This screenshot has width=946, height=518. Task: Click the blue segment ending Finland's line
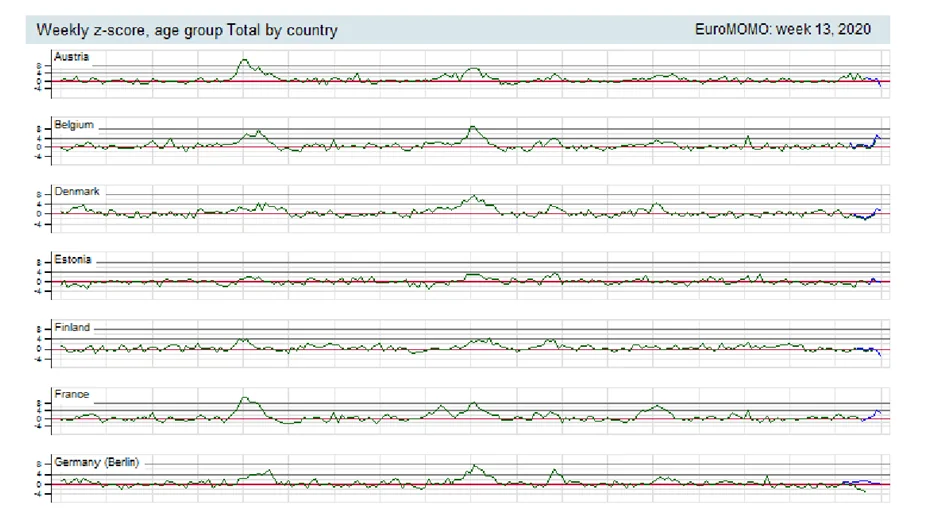click(x=868, y=351)
